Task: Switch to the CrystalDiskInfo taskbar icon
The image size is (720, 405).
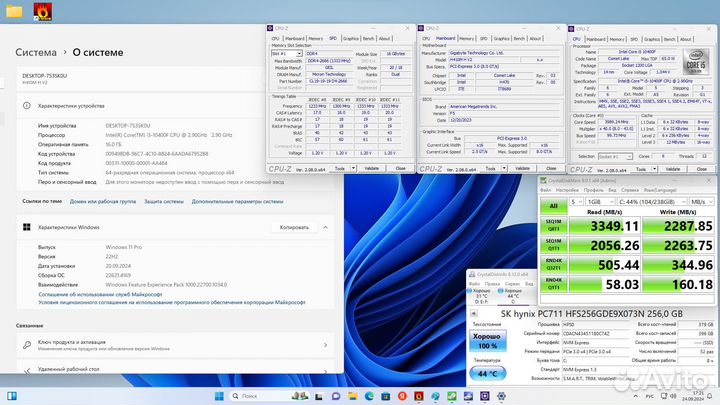Action: (x=468, y=396)
